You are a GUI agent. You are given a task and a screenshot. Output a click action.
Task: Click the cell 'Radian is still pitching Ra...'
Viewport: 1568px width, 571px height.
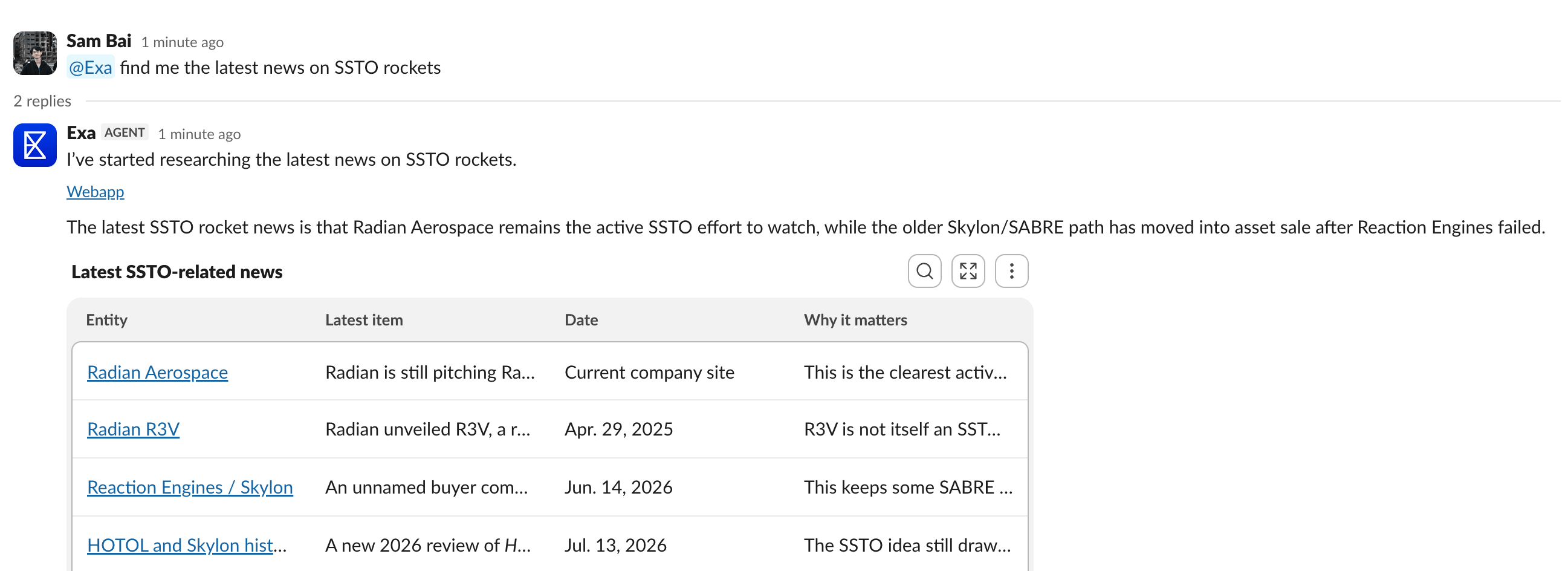(430, 372)
